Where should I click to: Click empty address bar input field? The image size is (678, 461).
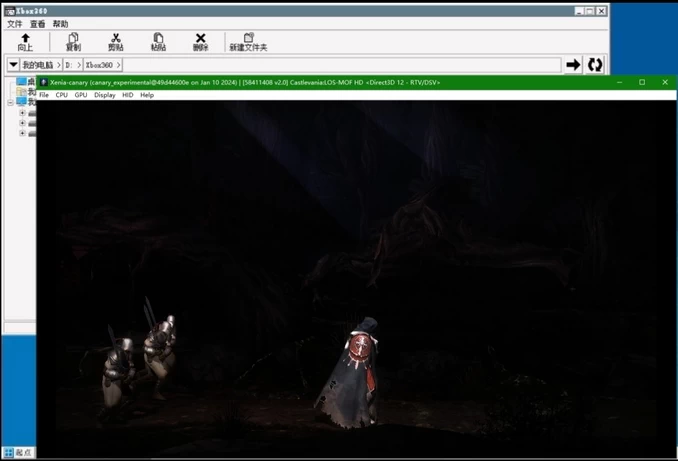point(342,65)
